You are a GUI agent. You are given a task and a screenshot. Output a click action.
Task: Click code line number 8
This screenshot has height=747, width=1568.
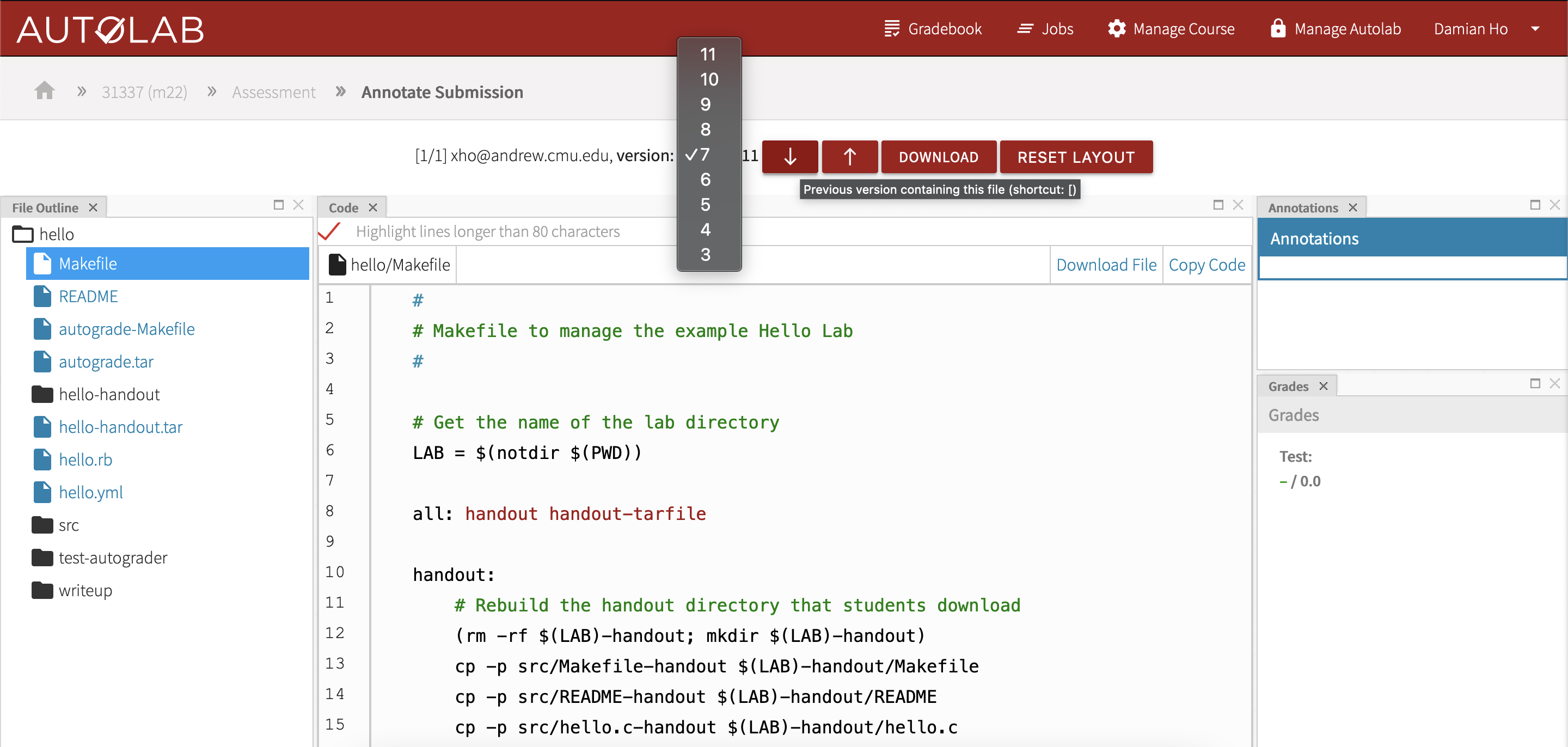point(330,511)
